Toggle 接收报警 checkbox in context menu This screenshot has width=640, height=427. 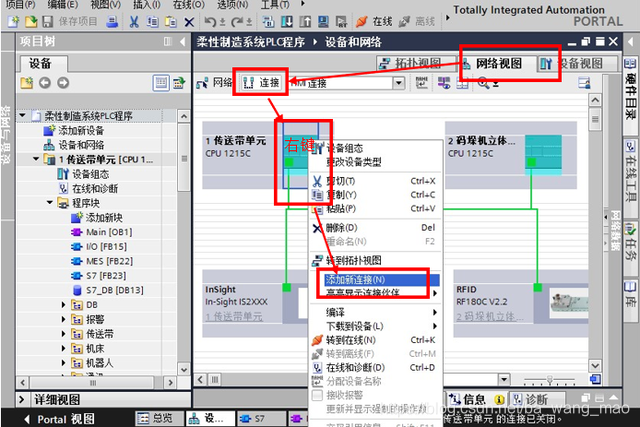coord(317,395)
